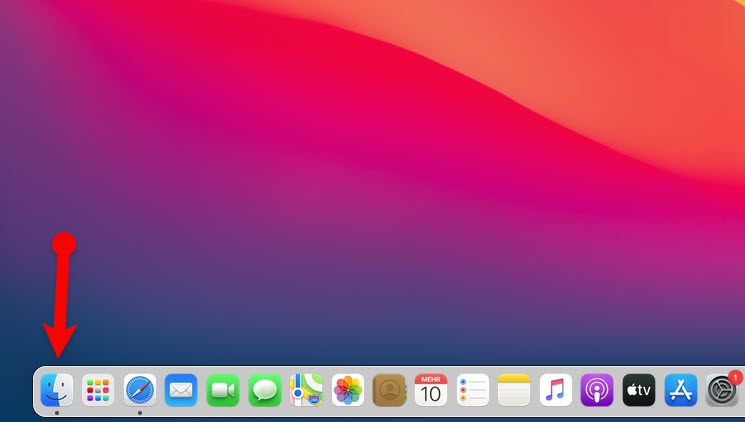Open the App Store
The height and width of the screenshot is (422, 745).
coord(680,390)
